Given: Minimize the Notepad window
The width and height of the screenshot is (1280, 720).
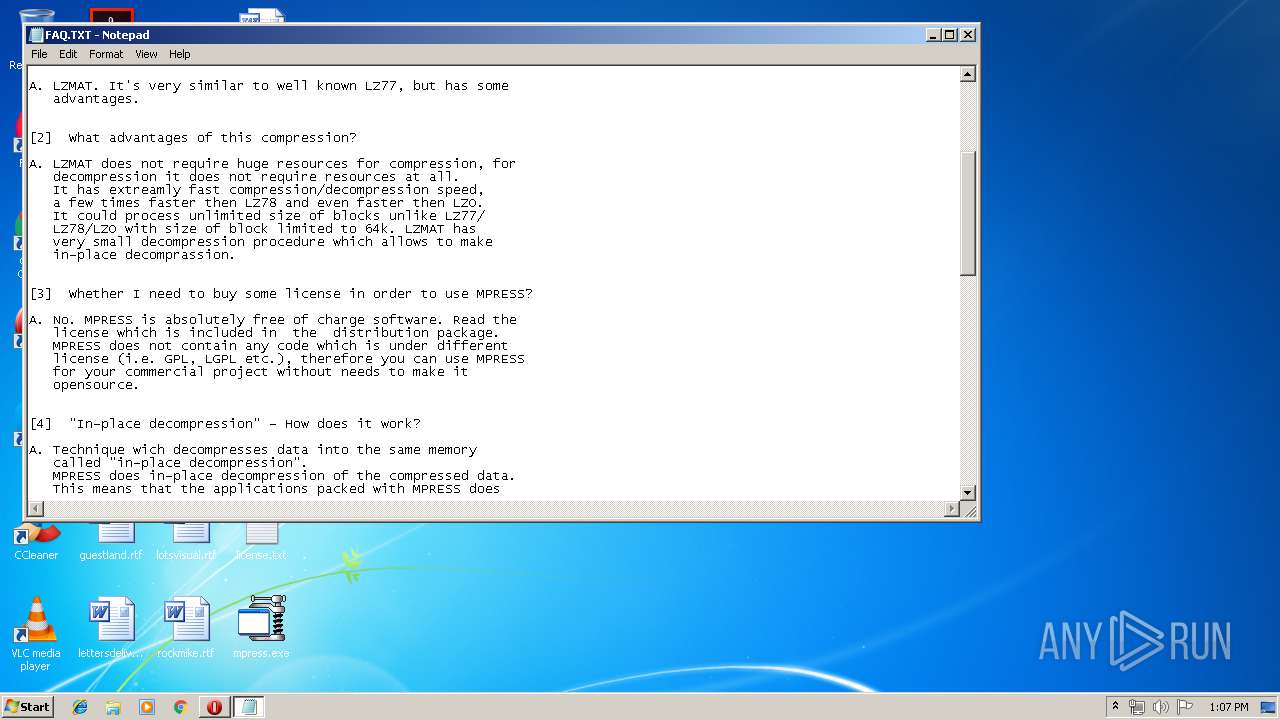Looking at the screenshot, I should [x=933, y=35].
